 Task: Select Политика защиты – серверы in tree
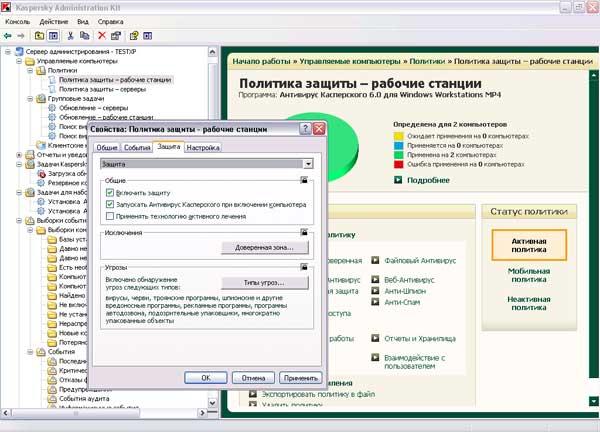[102, 89]
